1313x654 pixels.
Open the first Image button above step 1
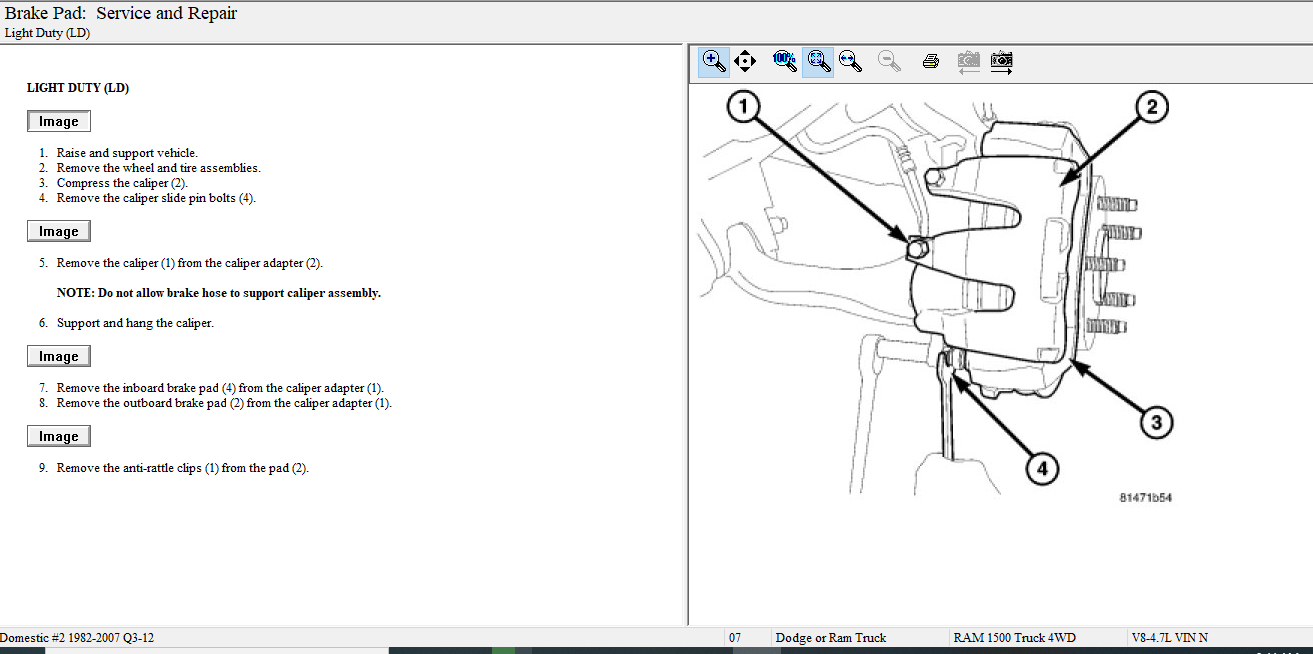pyautogui.click(x=59, y=122)
